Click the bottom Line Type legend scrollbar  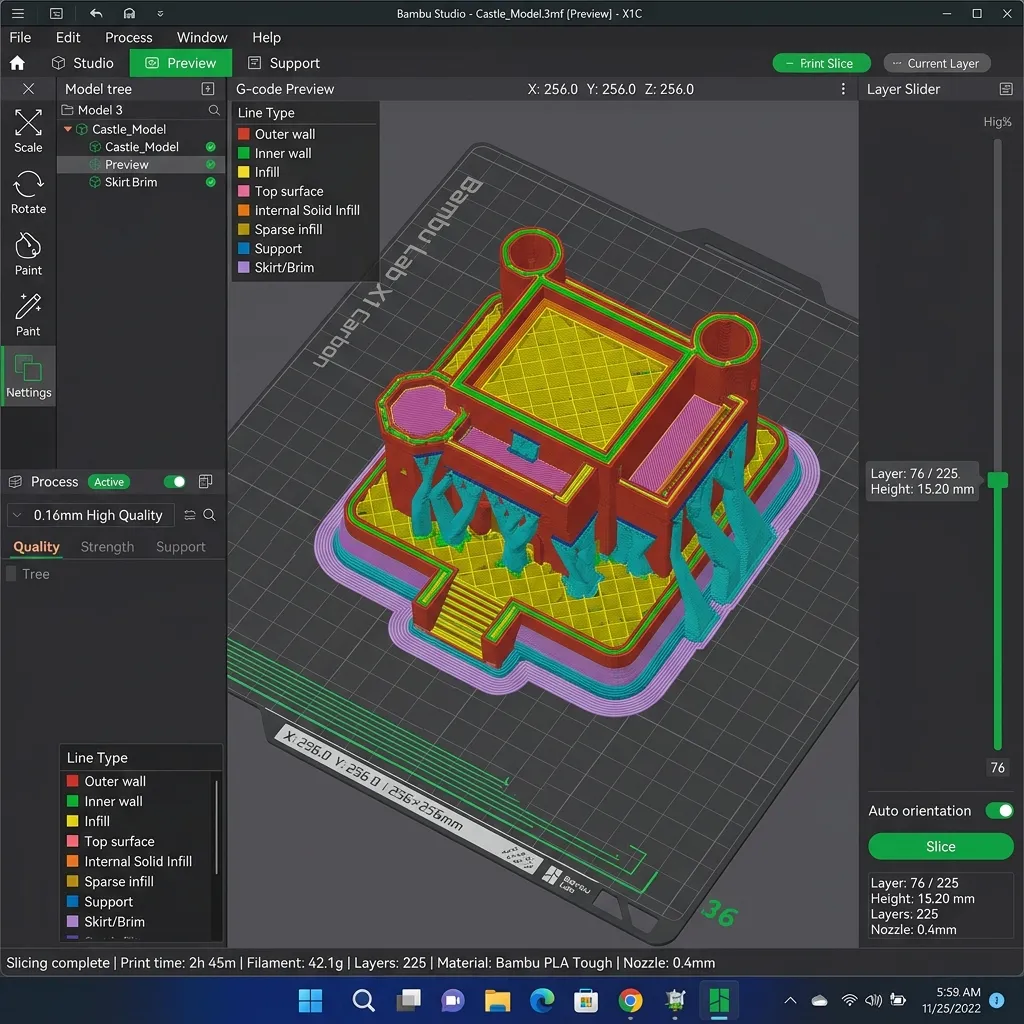coord(216,826)
